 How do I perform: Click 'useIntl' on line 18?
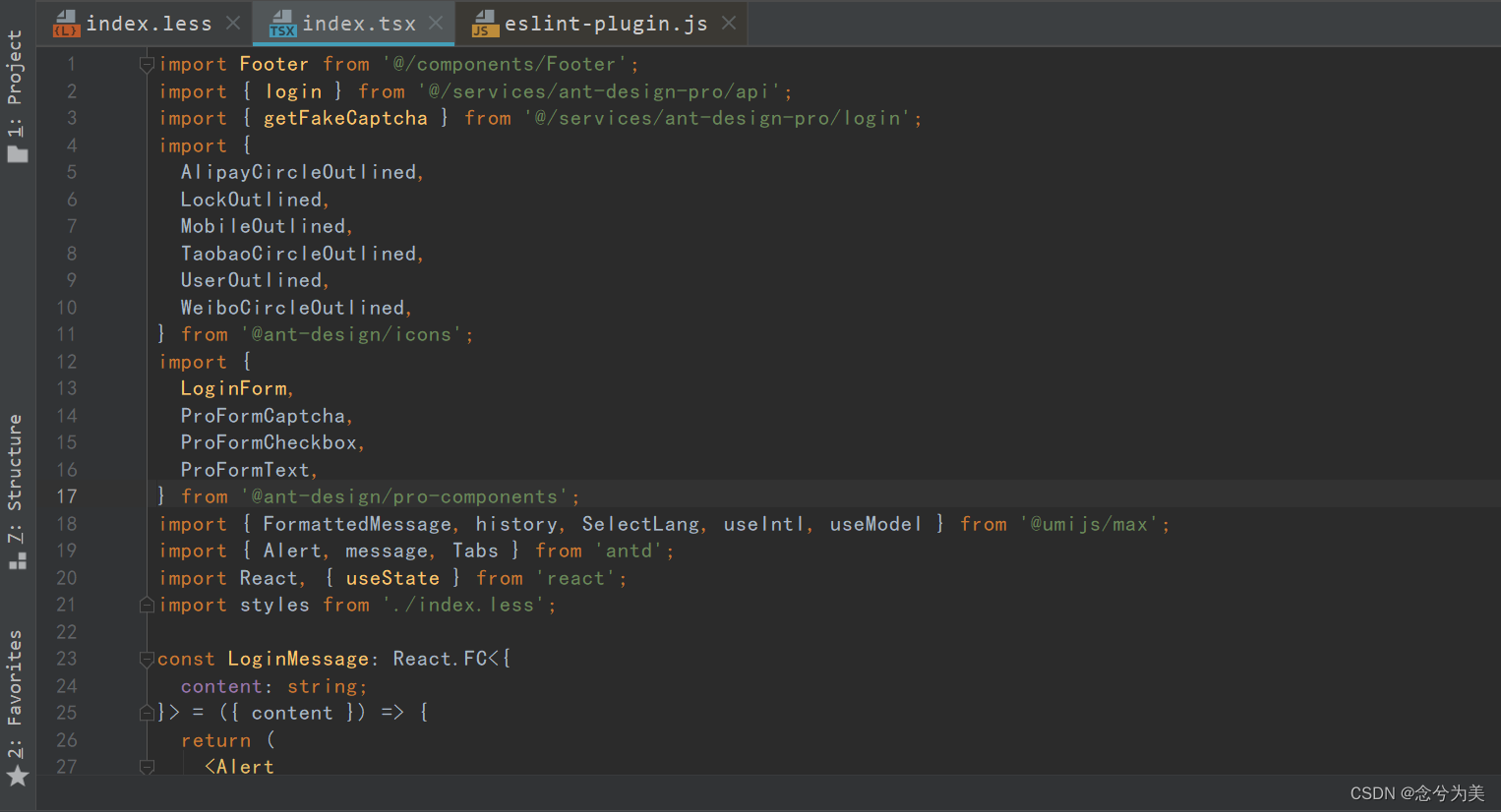coord(764,524)
